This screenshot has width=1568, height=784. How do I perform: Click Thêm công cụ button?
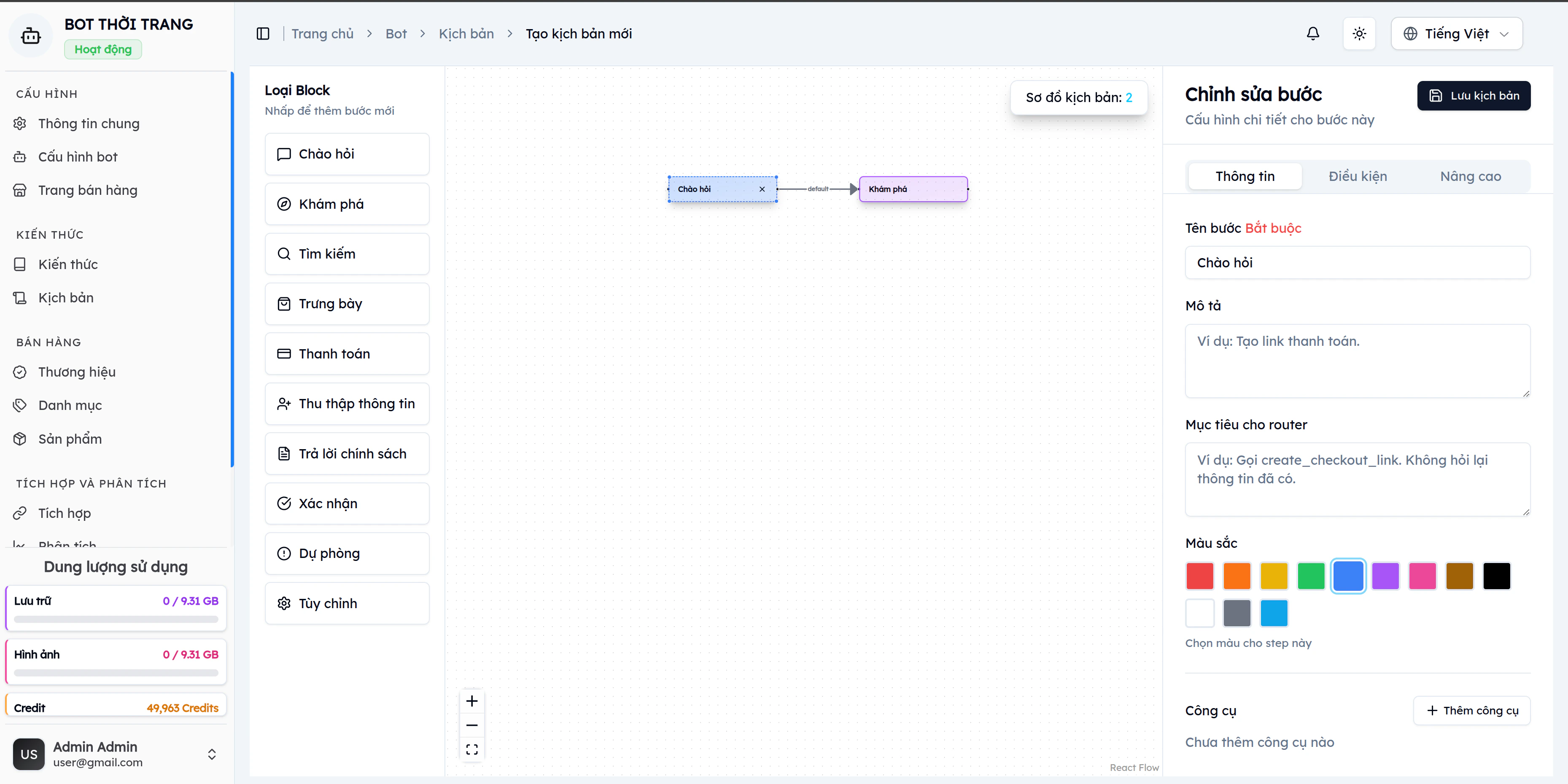click(1471, 710)
